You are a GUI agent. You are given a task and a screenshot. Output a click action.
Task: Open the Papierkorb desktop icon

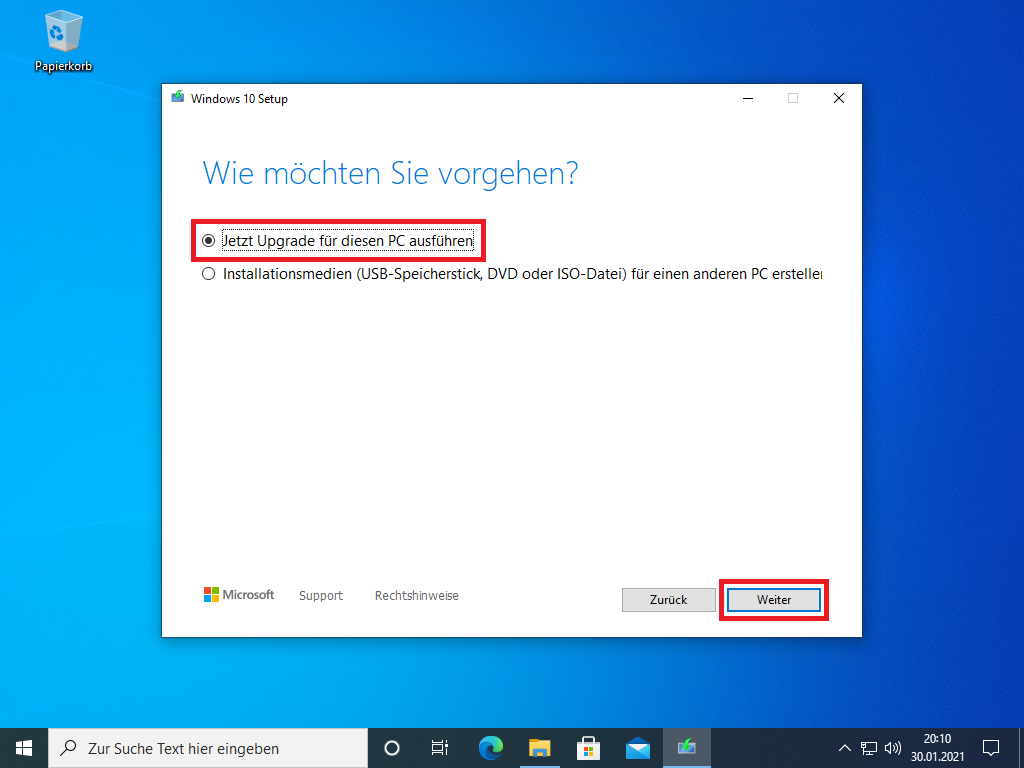pyautogui.click(x=63, y=40)
